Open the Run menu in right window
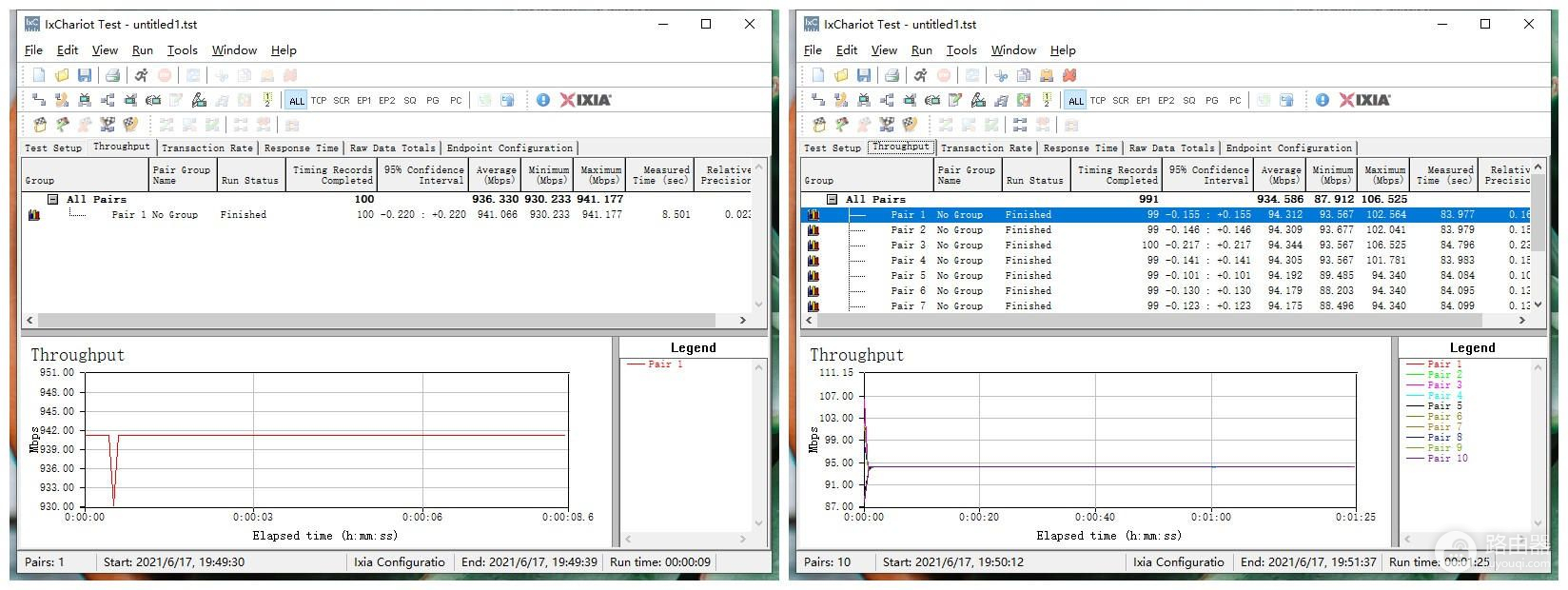Viewport: 1568px width, 590px height. [x=921, y=50]
